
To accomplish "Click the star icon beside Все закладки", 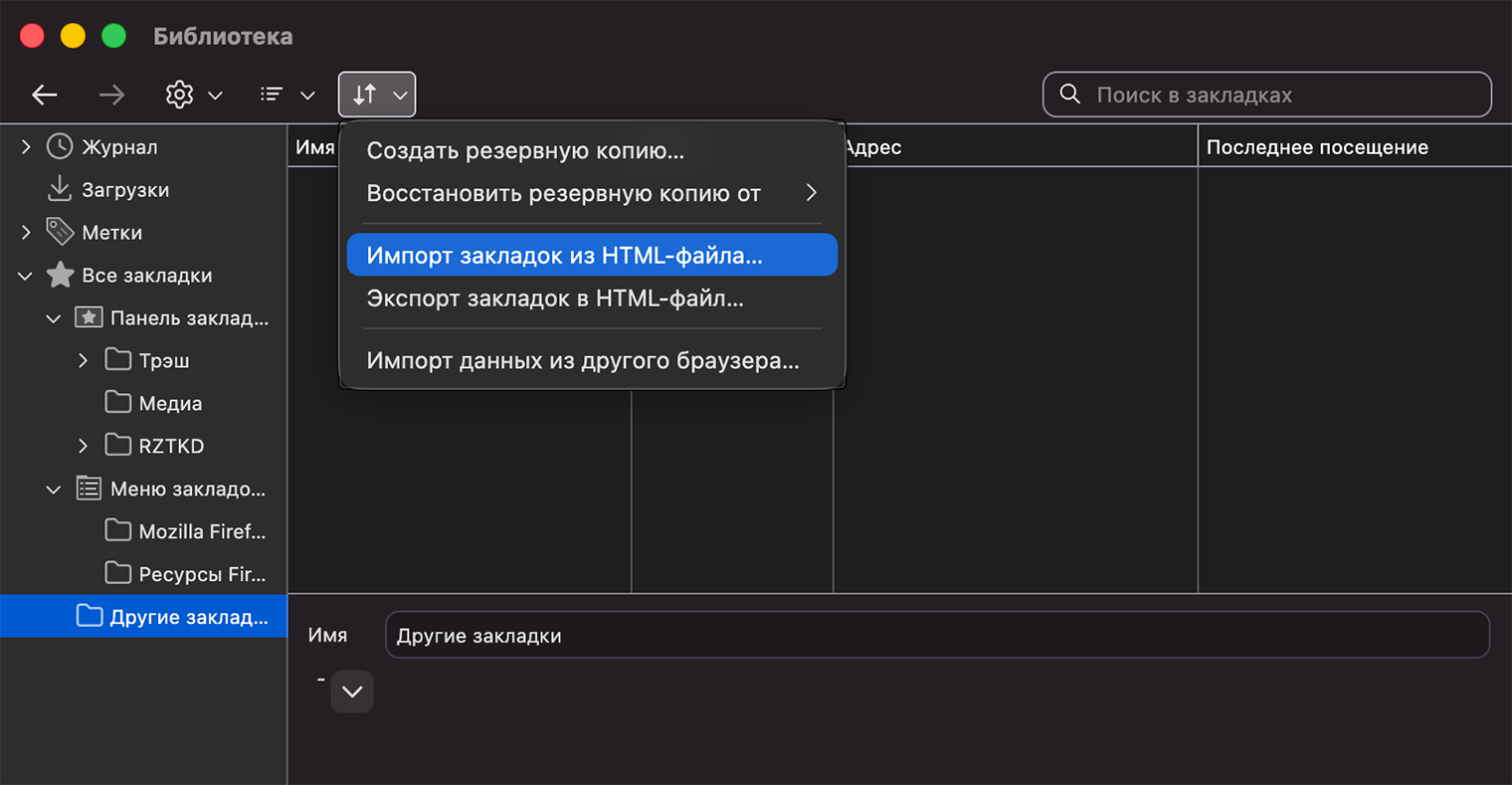I will coord(59,275).
